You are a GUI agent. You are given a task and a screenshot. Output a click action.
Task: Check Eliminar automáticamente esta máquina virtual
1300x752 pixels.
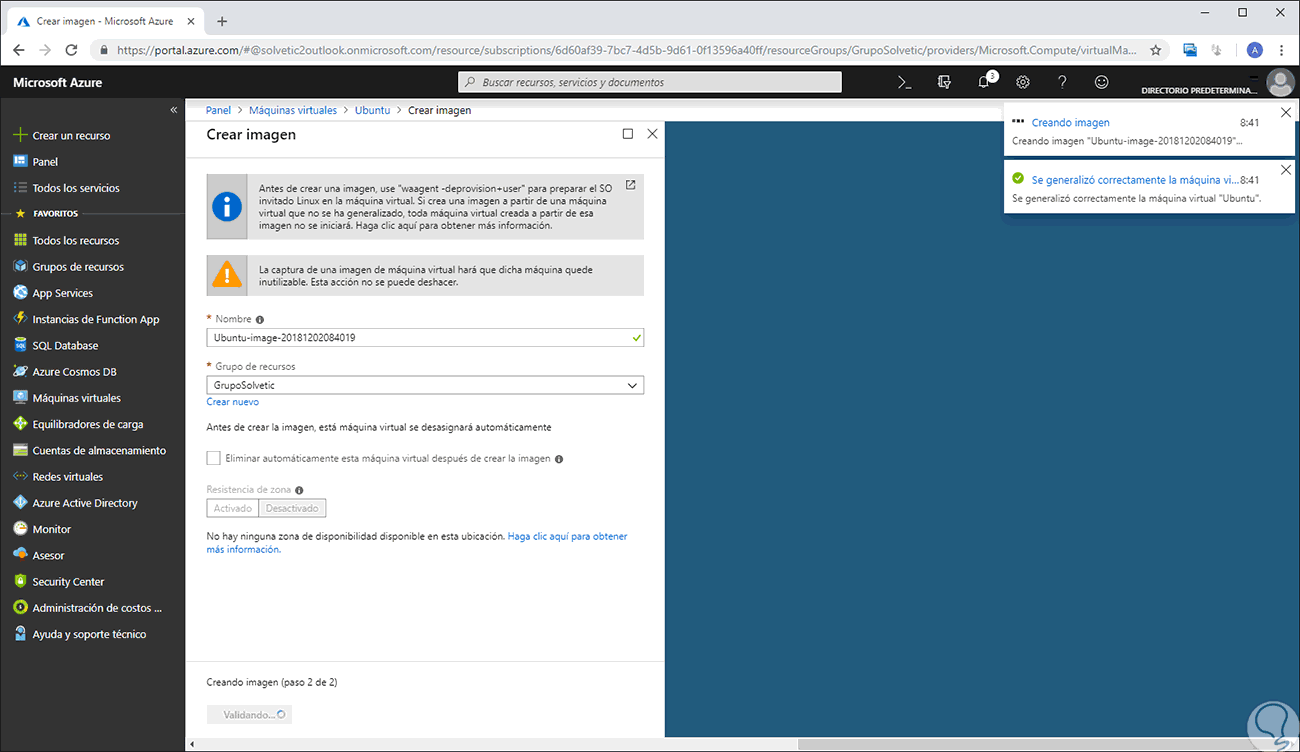tap(213, 458)
